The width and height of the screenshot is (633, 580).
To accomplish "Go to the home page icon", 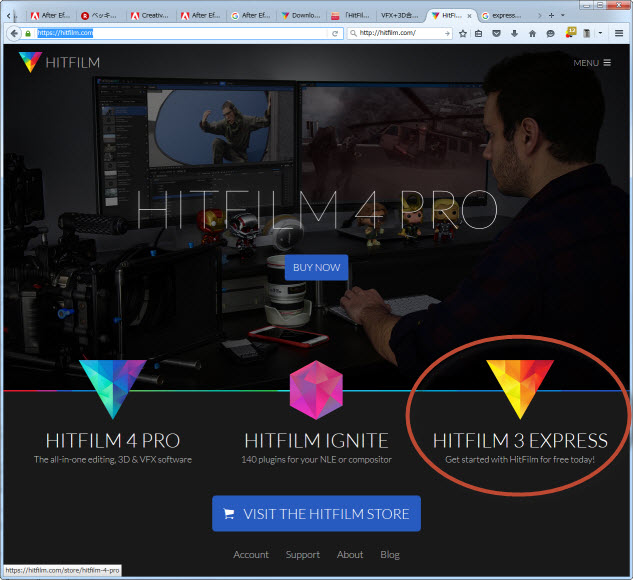I will pos(532,34).
